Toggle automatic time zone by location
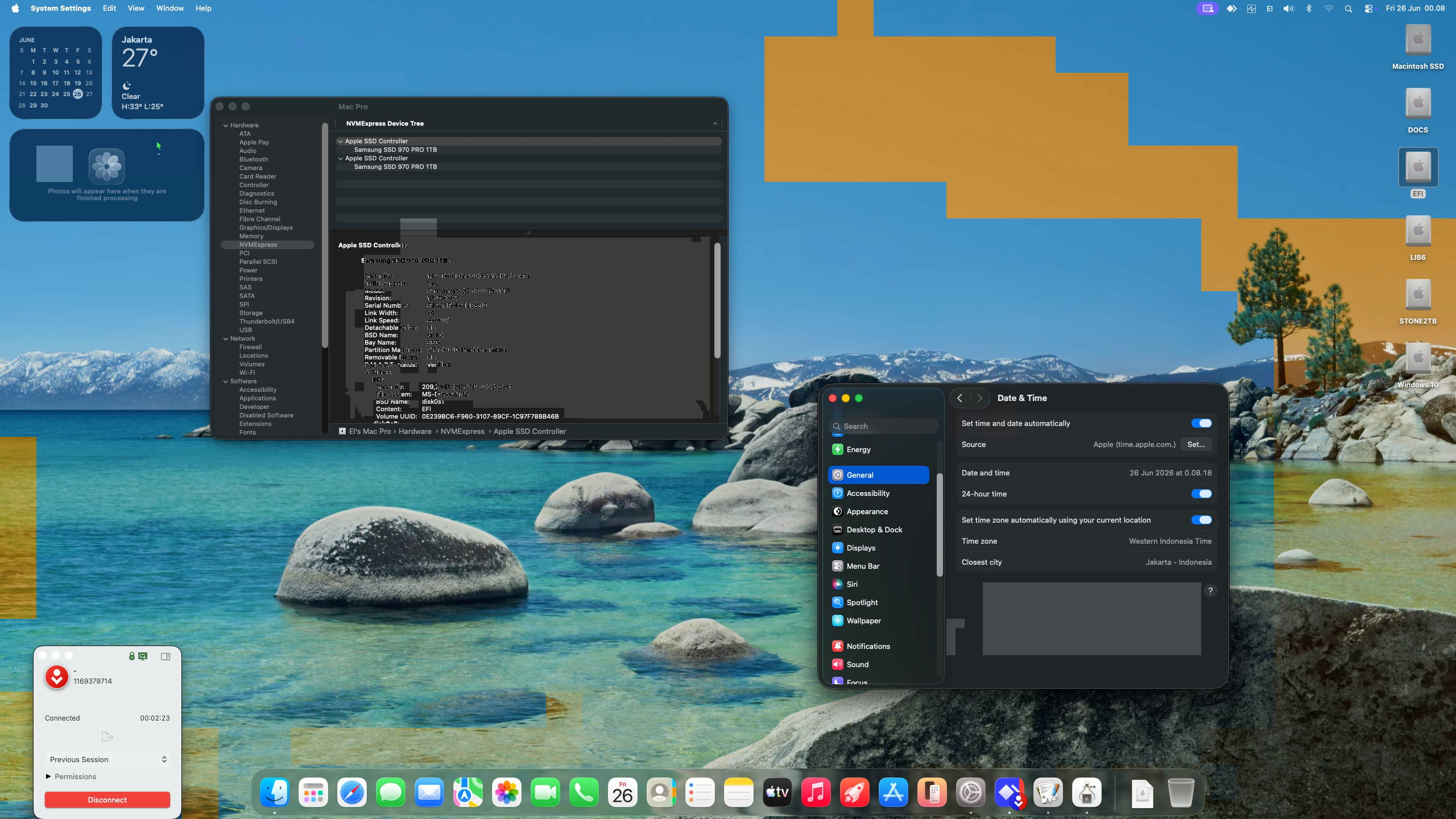This screenshot has width=1456, height=819. tap(1201, 520)
